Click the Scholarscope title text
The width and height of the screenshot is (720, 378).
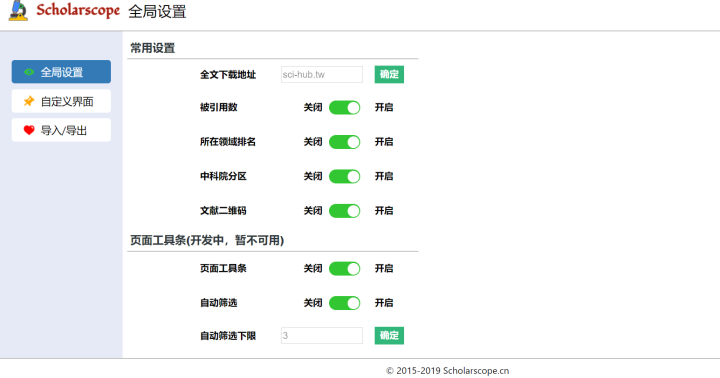[78, 10]
